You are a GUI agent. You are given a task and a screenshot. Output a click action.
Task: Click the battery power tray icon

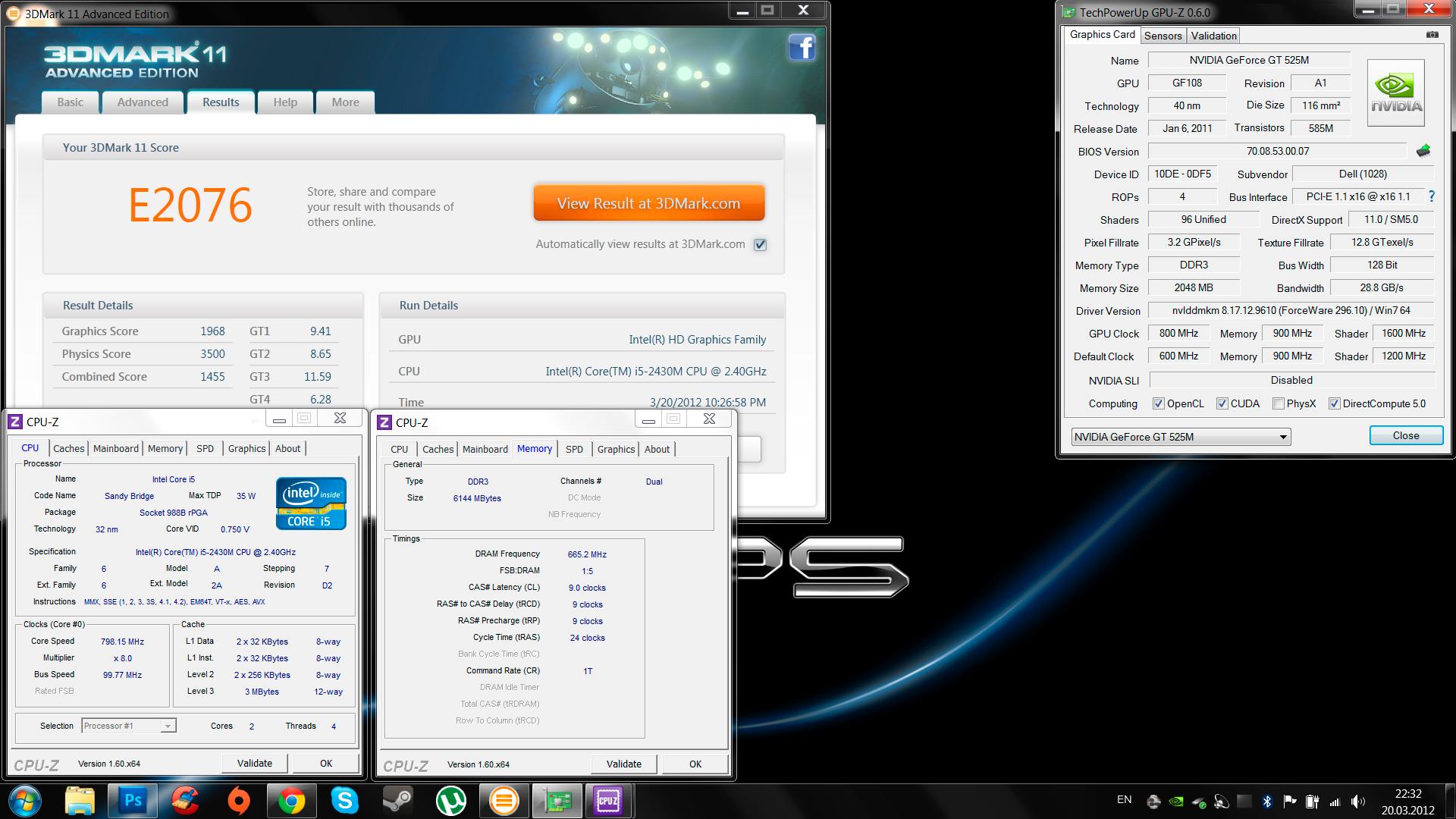pyautogui.click(x=1312, y=801)
